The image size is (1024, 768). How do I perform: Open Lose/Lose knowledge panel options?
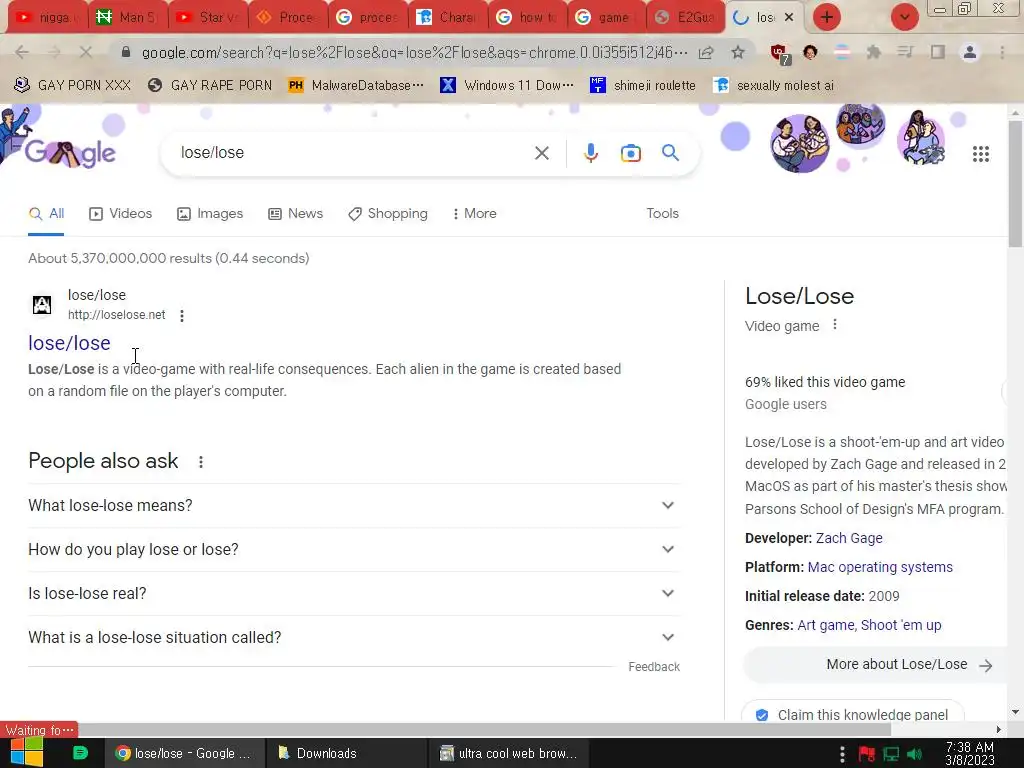835,325
